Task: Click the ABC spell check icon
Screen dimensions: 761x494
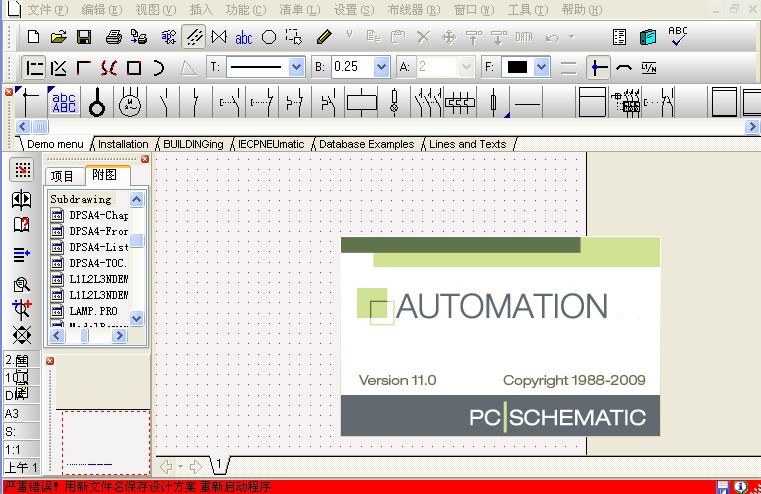Action: 678,37
